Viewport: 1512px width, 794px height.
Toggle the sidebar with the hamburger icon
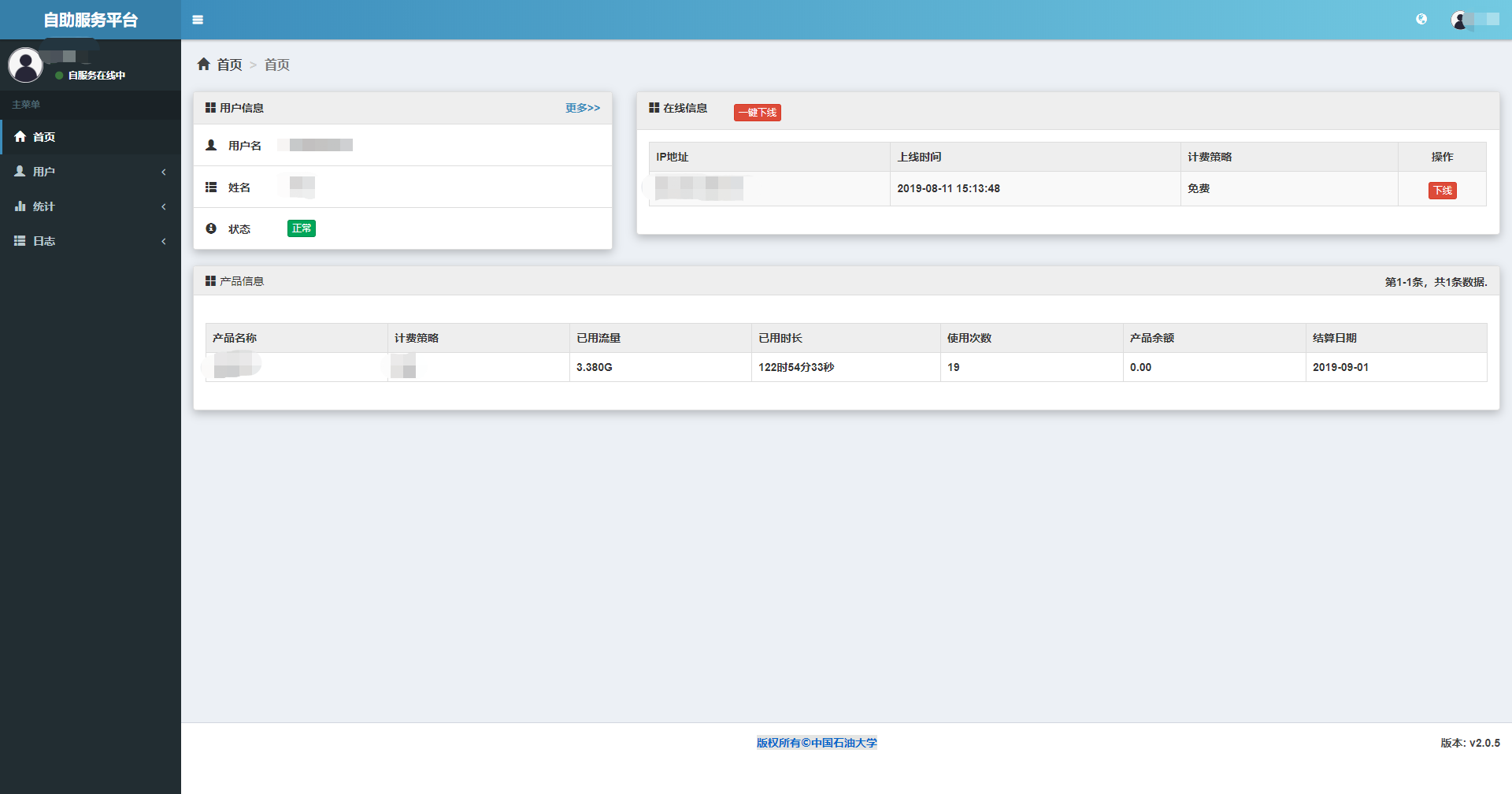coord(198,20)
